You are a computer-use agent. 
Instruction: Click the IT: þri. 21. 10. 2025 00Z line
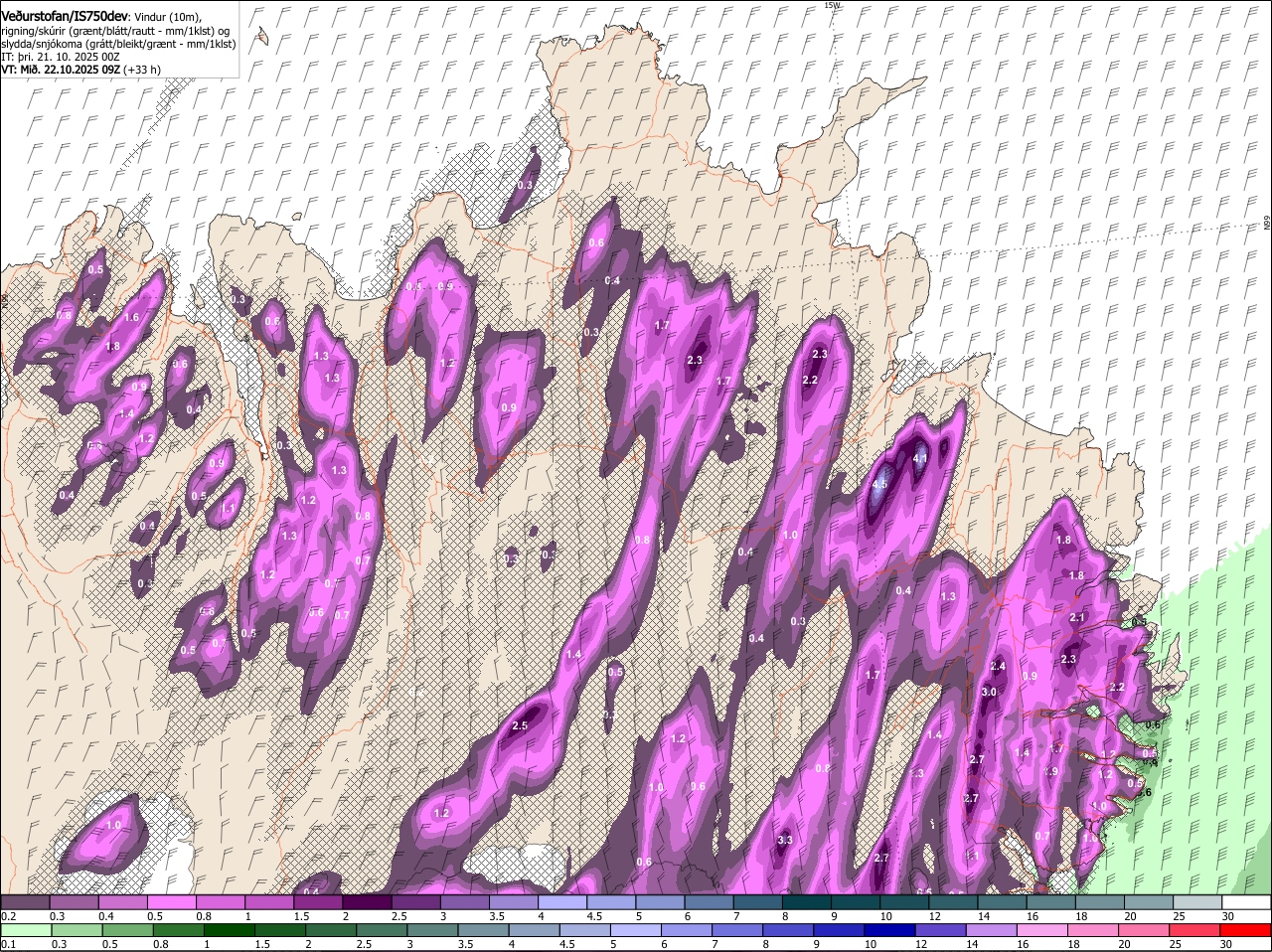pyautogui.click(x=60, y=57)
